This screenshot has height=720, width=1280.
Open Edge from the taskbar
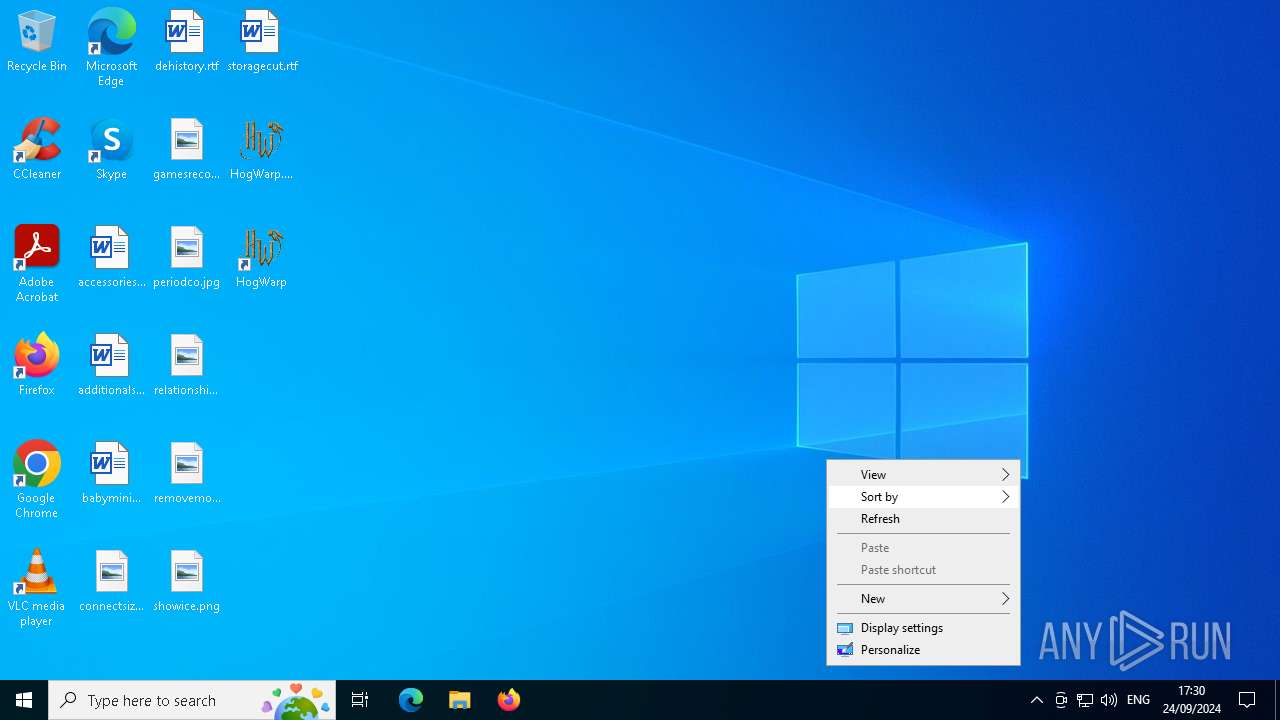click(411, 700)
